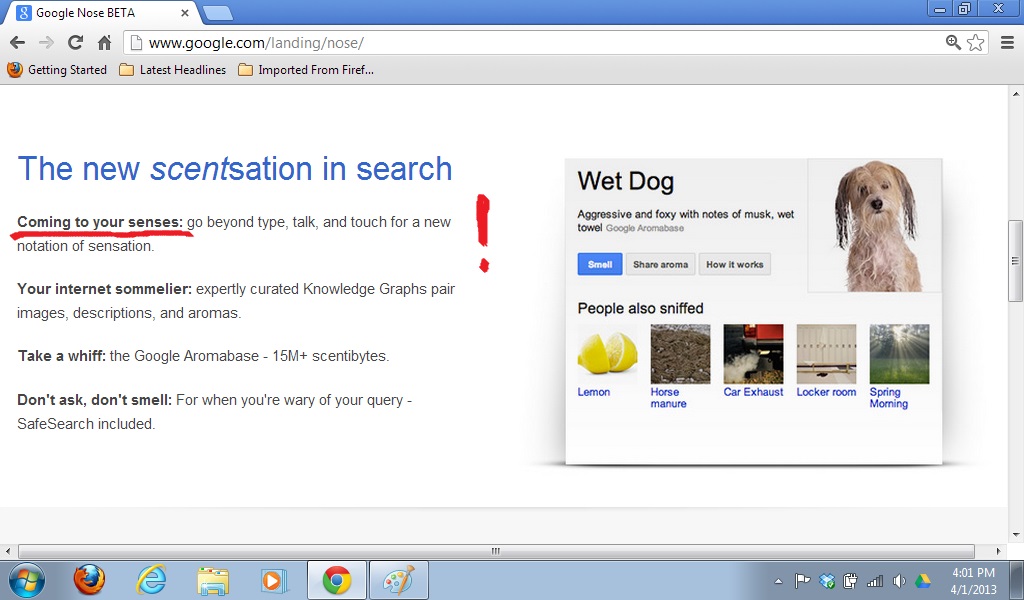
Task: Open the Imported From Firefox bookmark folder
Action: (x=306, y=70)
